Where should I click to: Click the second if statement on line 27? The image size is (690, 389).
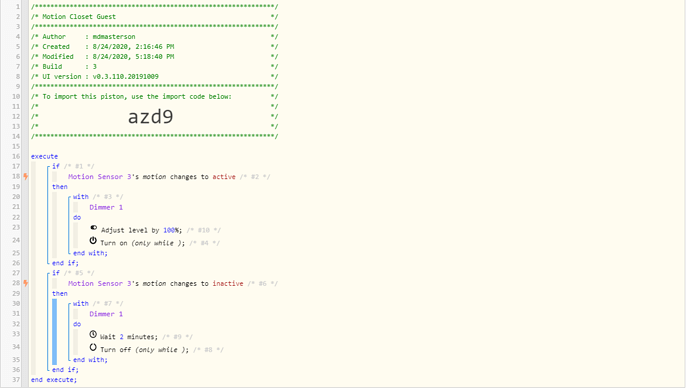click(x=56, y=273)
